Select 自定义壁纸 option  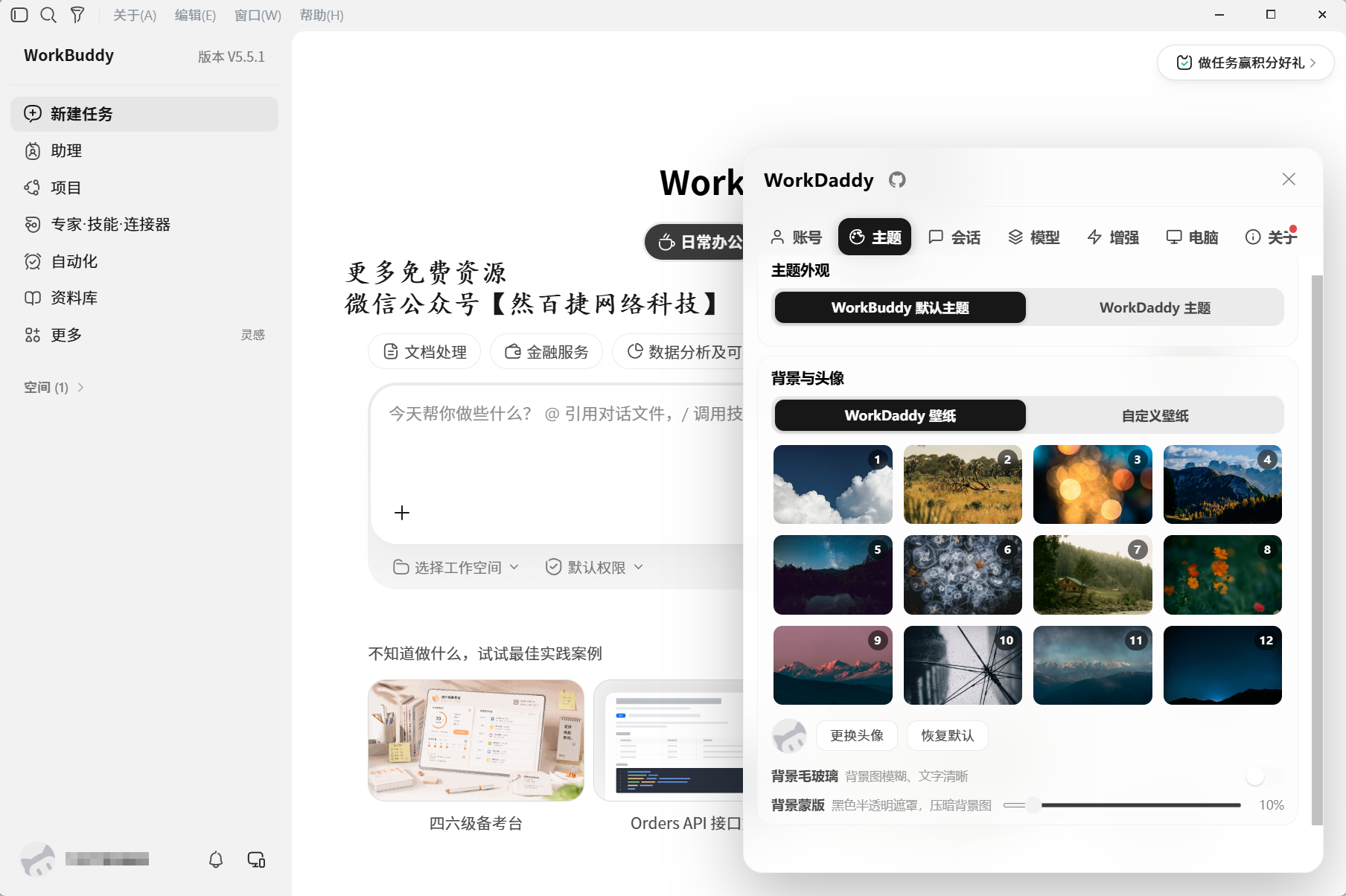[1155, 415]
